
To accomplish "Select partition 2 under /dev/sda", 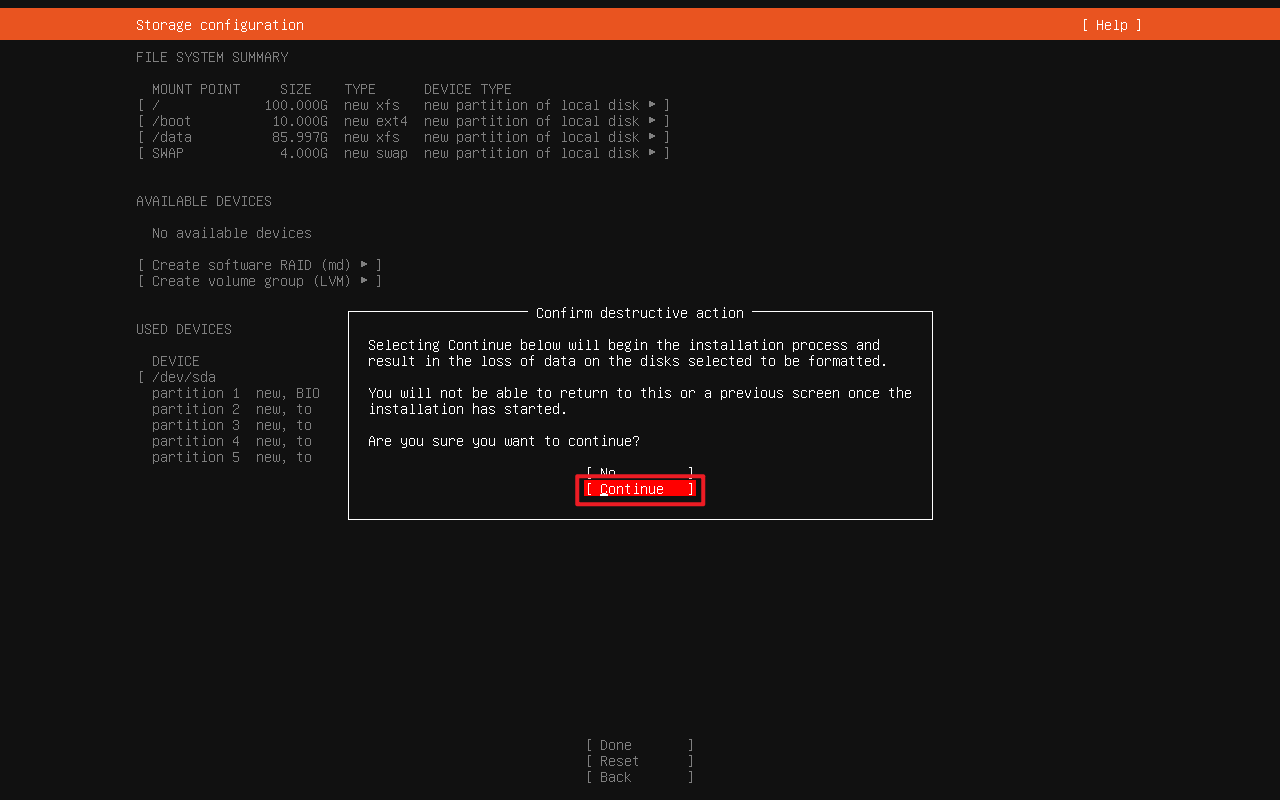I will (232, 409).
